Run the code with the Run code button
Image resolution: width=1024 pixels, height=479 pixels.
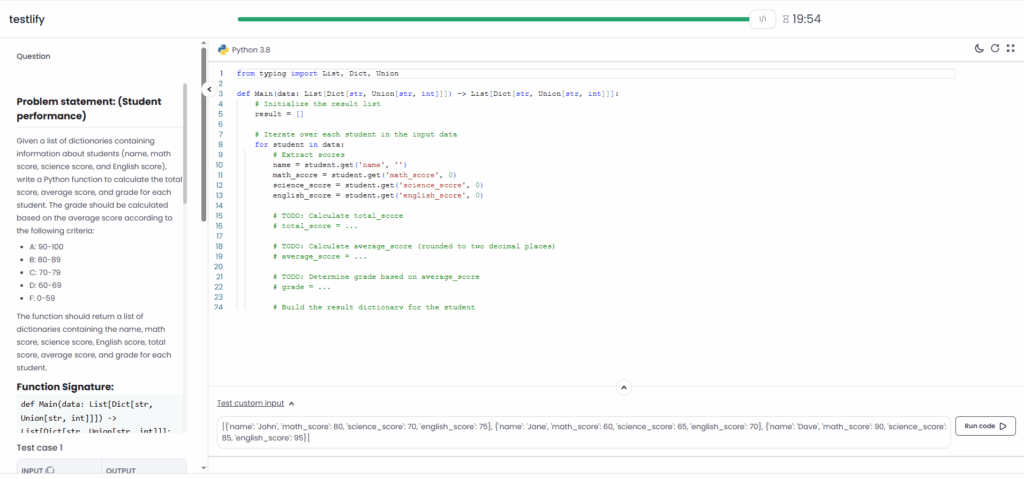[x=985, y=426]
